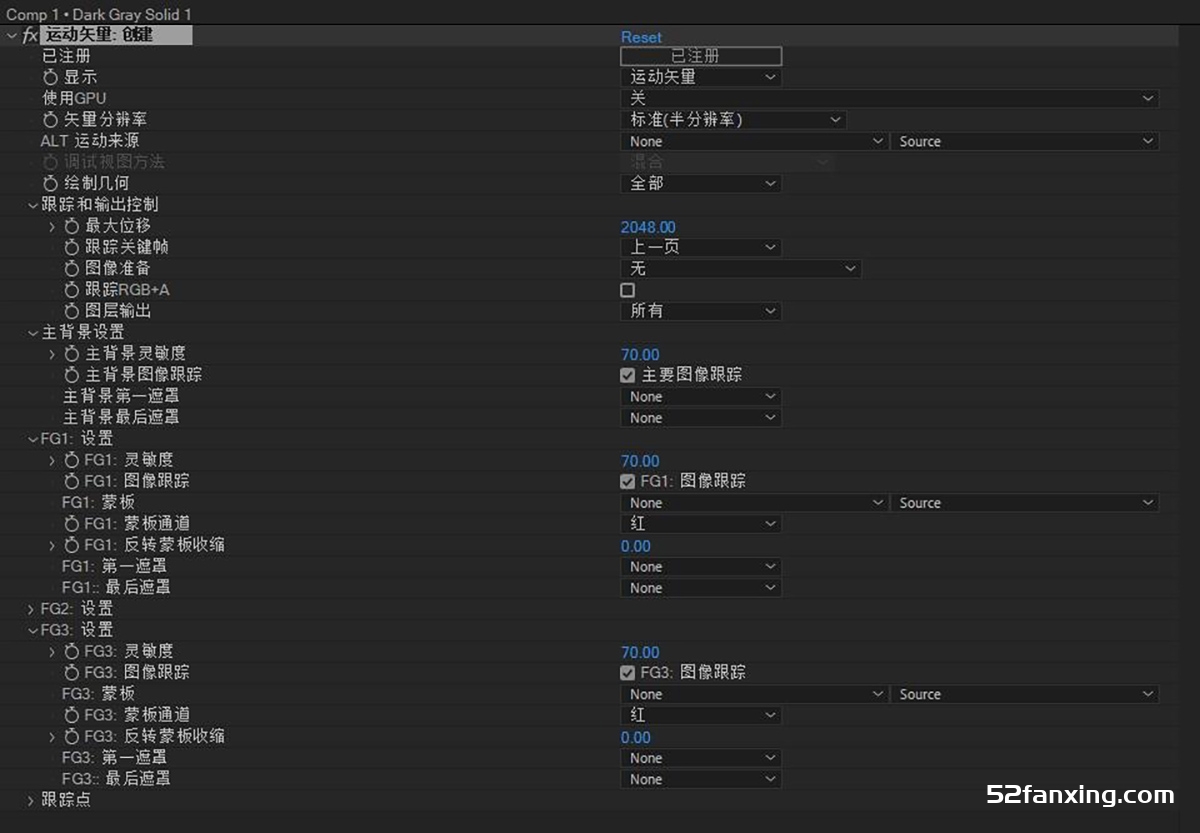Viewport: 1200px width, 833px height.
Task: Click the 2048.00 value of 最大位移
Action: click(648, 227)
